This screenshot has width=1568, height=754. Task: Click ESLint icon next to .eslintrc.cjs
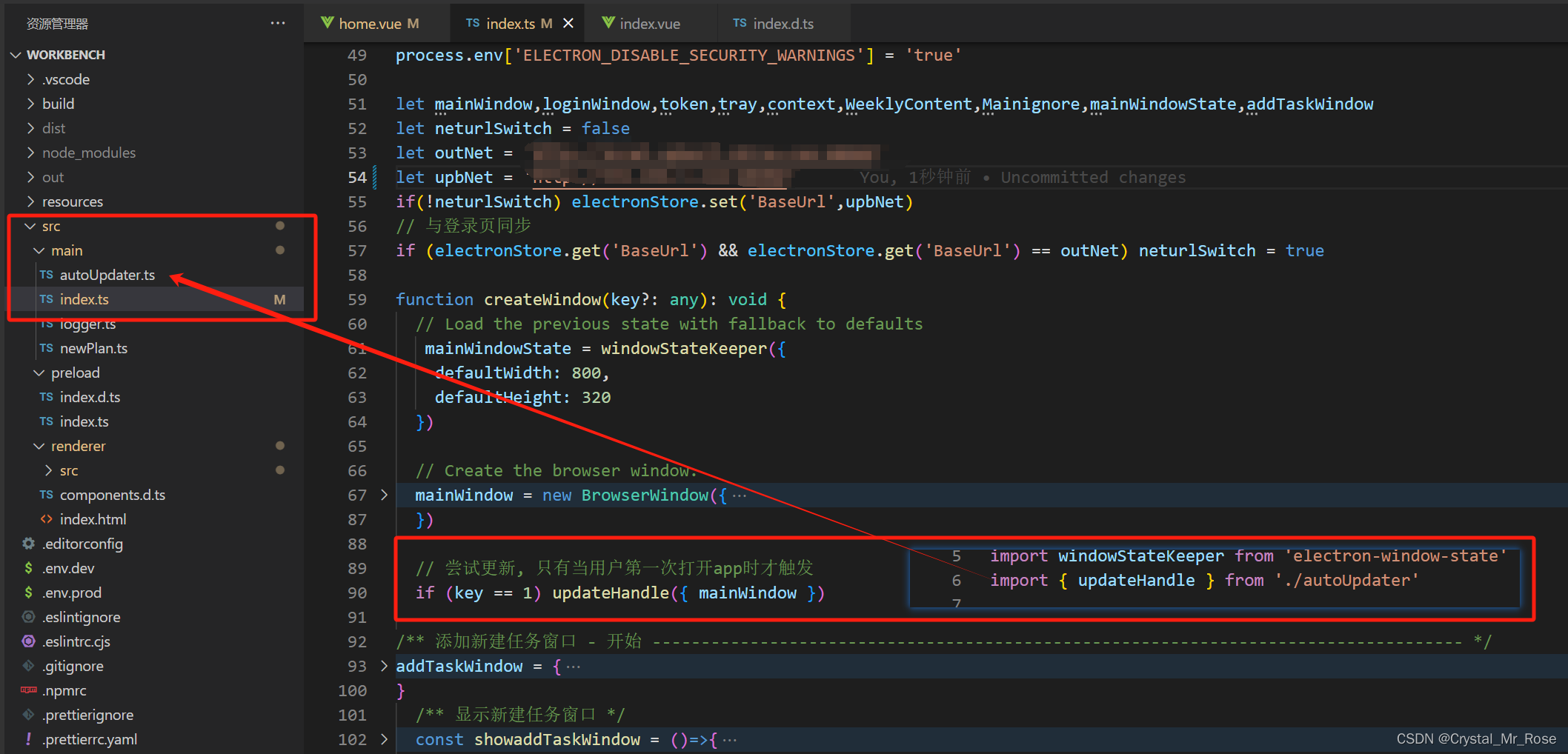pyautogui.click(x=27, y=641)
